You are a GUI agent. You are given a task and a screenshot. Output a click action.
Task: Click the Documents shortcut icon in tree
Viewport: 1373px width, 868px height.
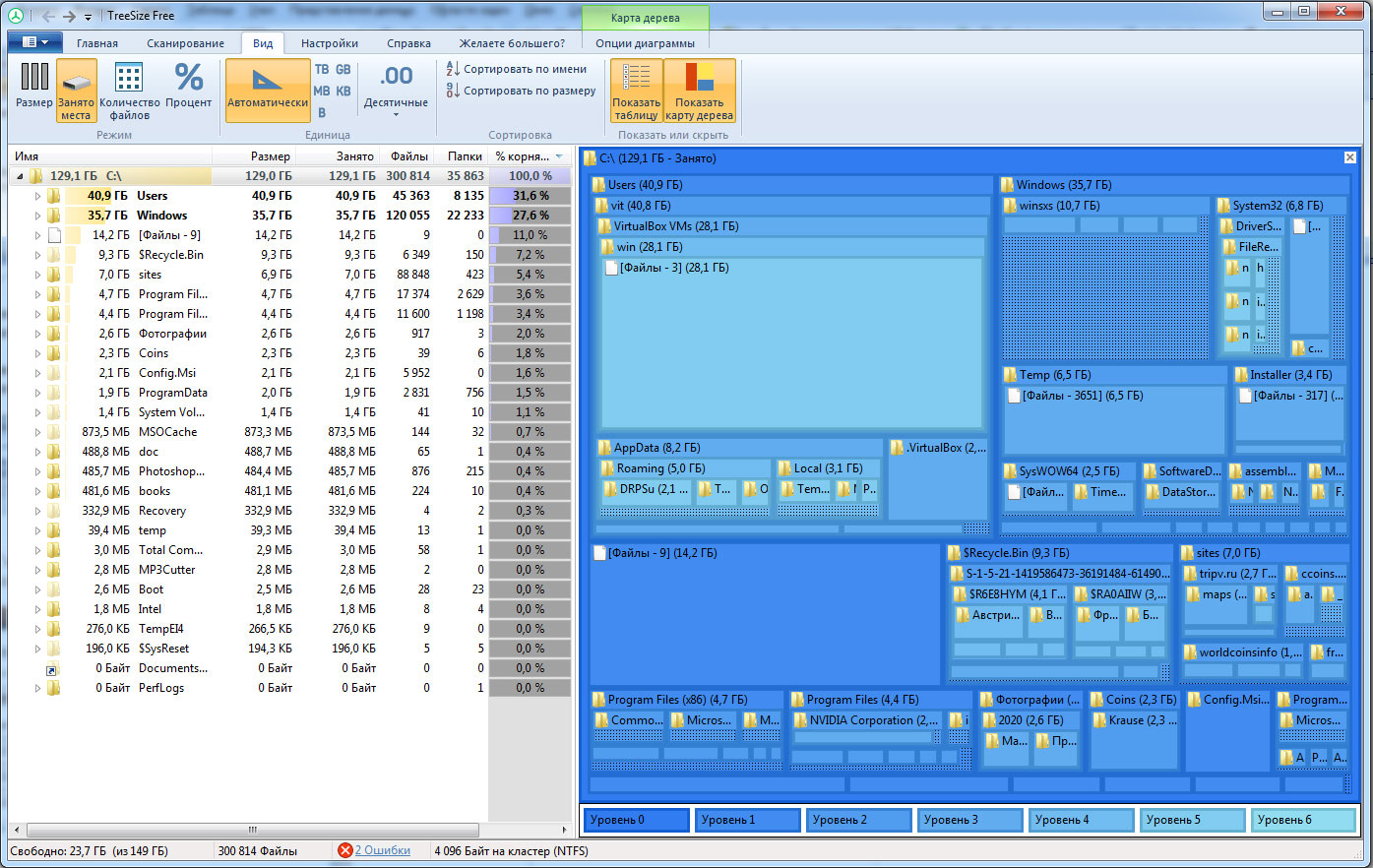point(52,668)
